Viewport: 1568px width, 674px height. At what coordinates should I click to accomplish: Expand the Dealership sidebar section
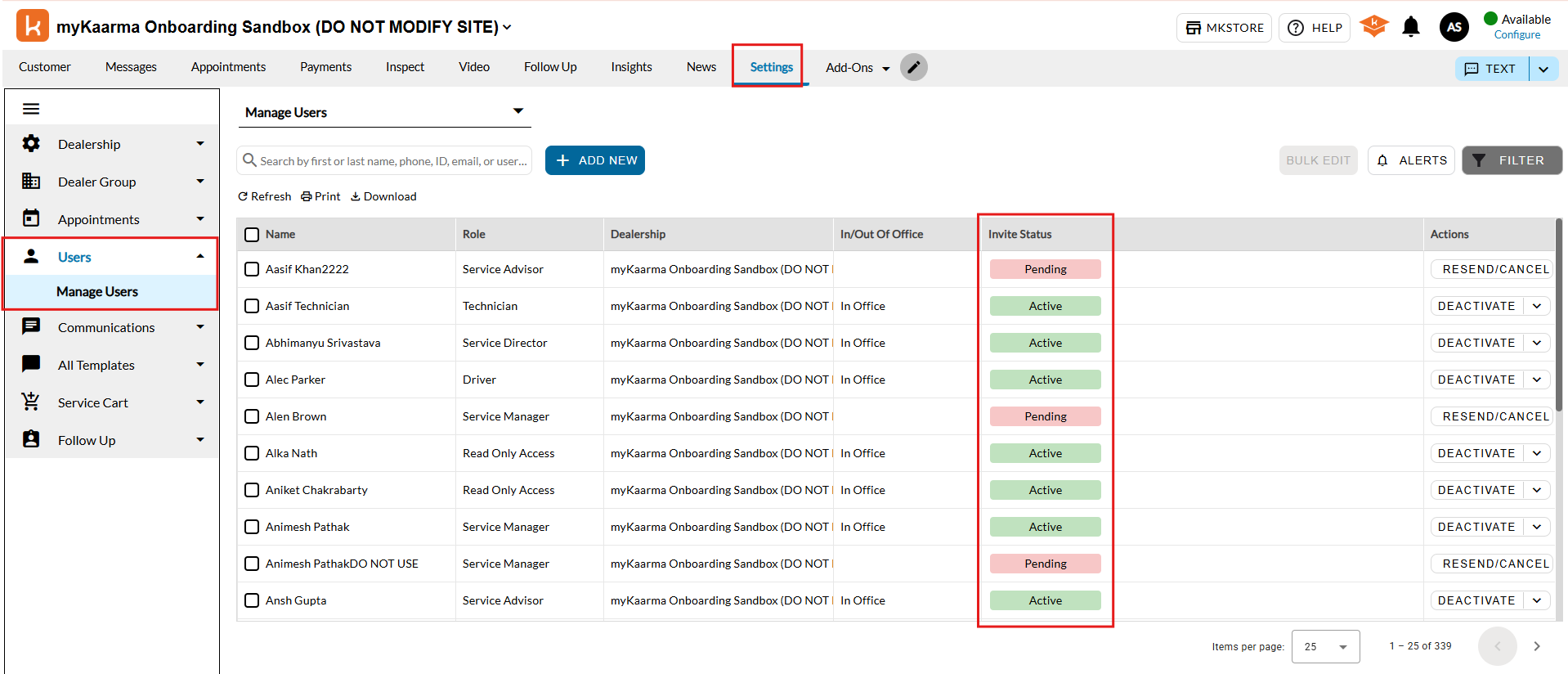pos(200,144)
